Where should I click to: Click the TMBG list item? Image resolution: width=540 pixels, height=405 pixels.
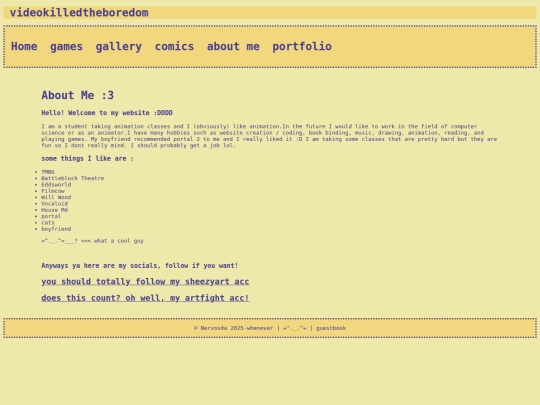pyautogui.click(x=48, y=172)
